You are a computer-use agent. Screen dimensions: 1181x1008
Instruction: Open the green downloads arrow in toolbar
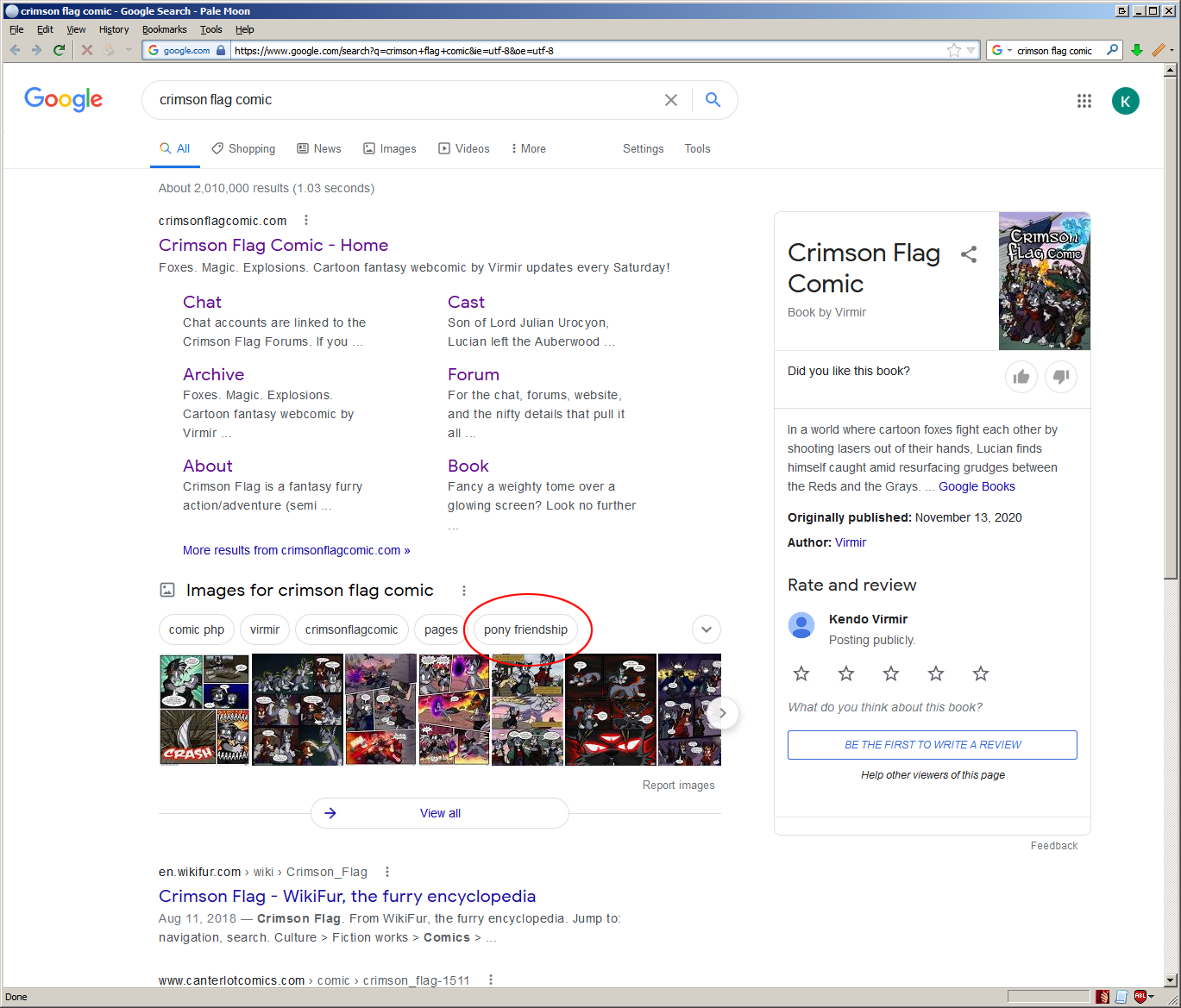pyautogui.click(x=1137, y=50)
